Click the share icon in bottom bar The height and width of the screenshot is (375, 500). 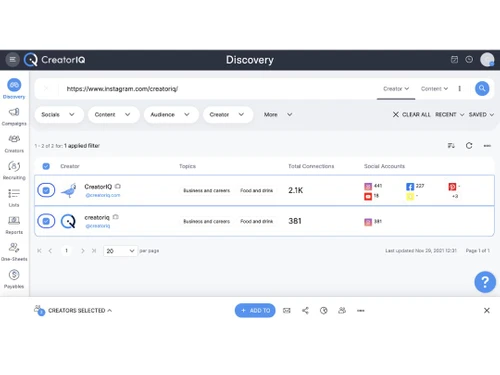(305, 310)
